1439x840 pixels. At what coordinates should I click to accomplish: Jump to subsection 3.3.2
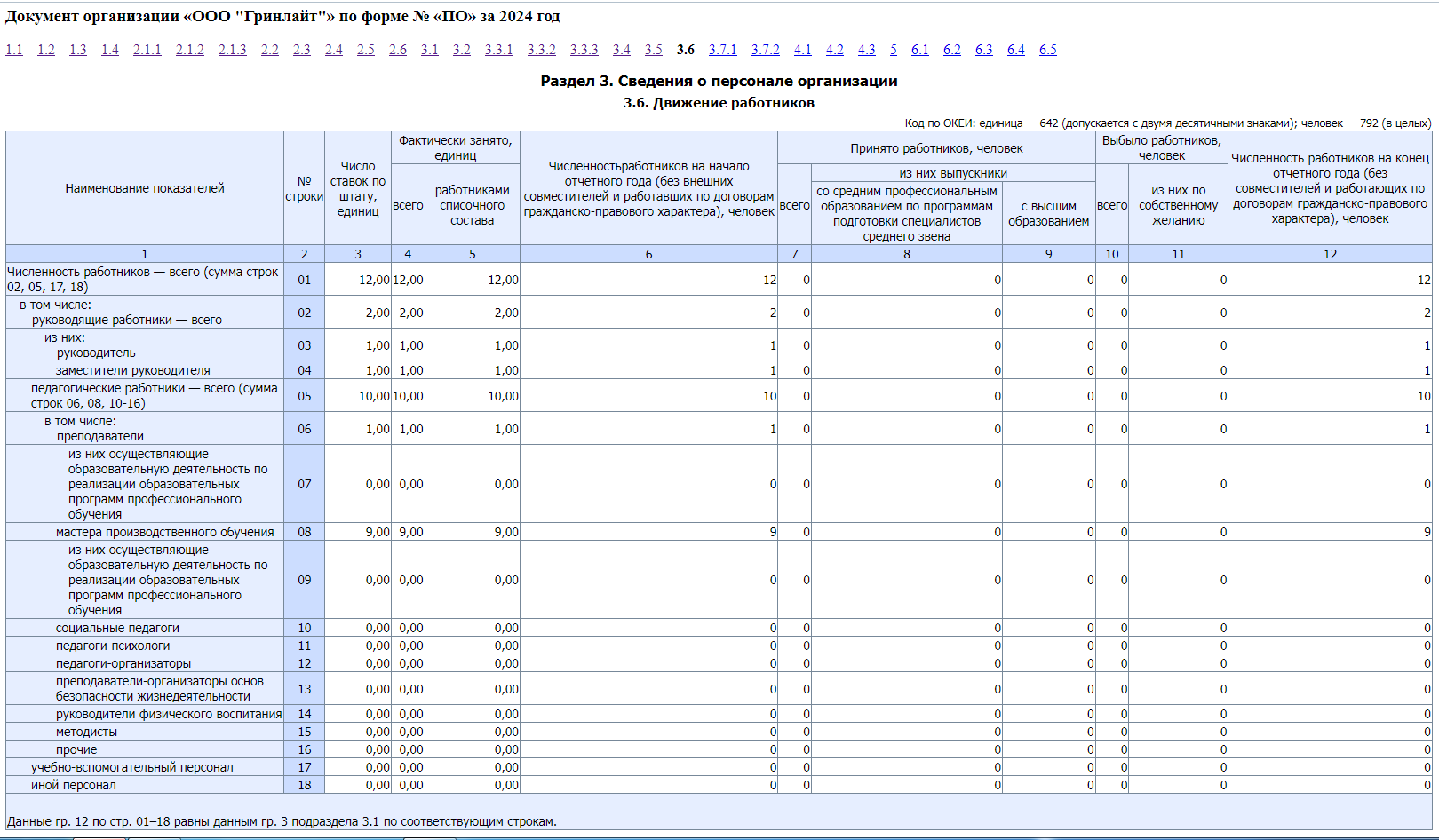pyautogui.click(x=542, y=50)
